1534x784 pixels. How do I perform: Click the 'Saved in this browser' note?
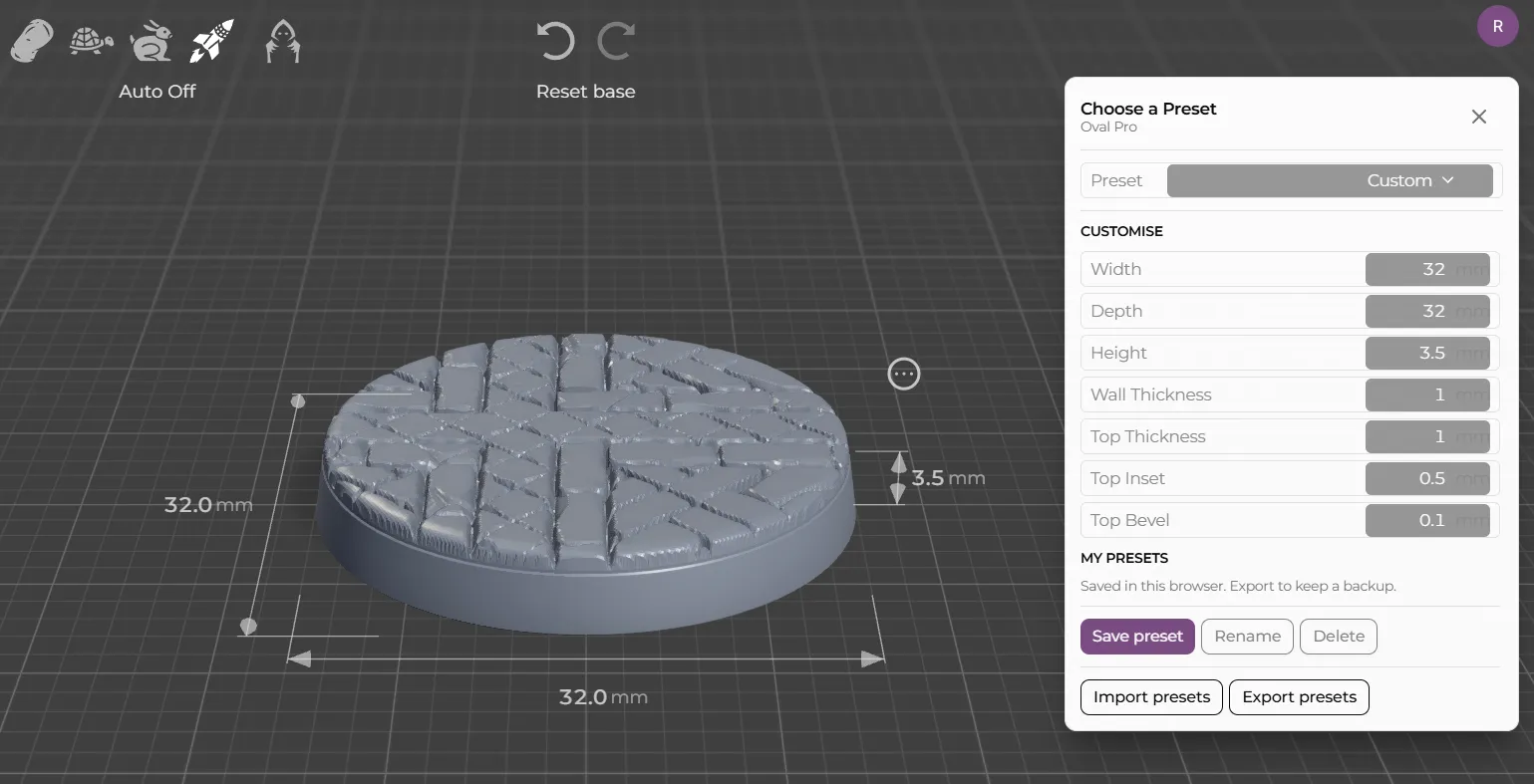point(1238,586)
